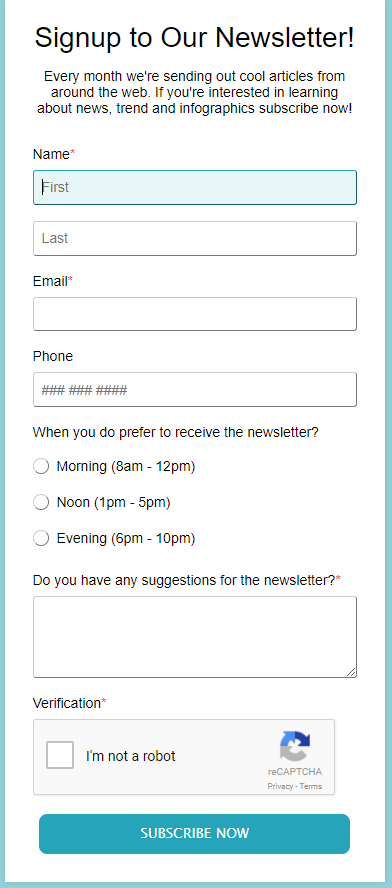392x888 pixels.
Task: Select the Email input box
Action: pyautogui.click(x=195, y=314)
